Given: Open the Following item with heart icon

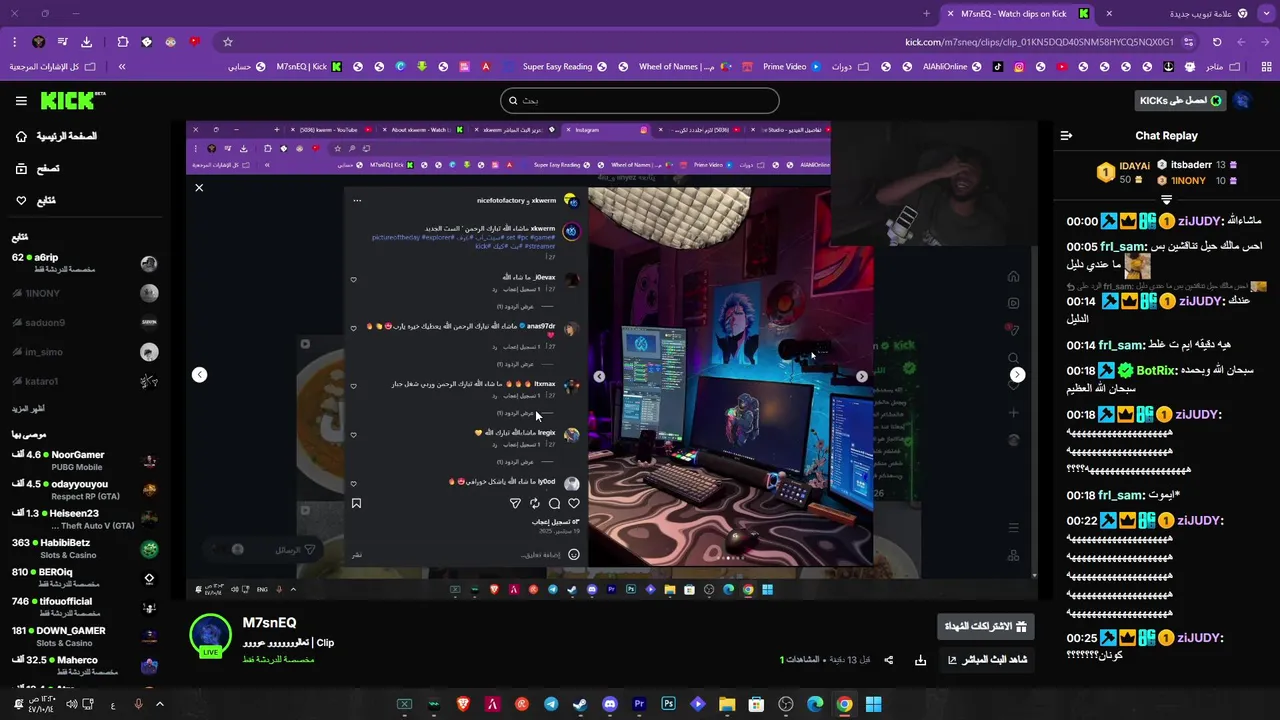Looking at the screenshot, I should [36, 200].
